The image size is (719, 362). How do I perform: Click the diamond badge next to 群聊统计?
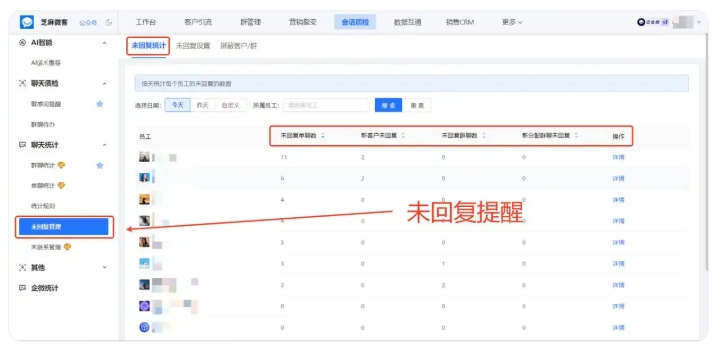pyautogui.click(x=61, y=165)
